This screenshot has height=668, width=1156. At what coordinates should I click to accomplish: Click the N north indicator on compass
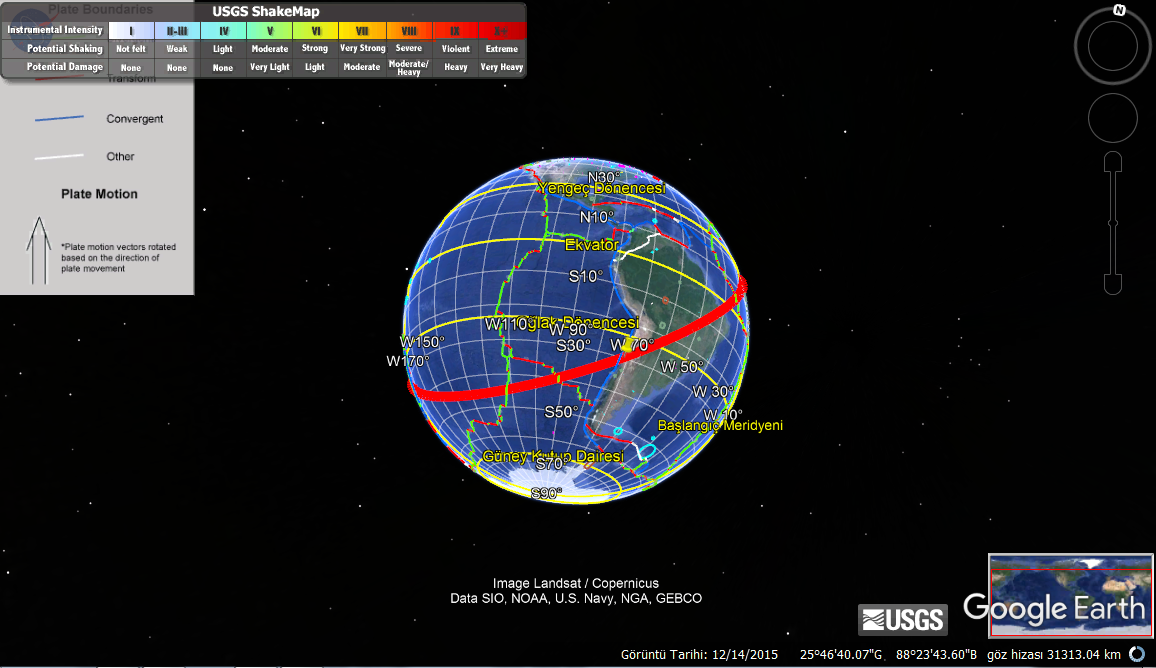tap(1119, 10)
